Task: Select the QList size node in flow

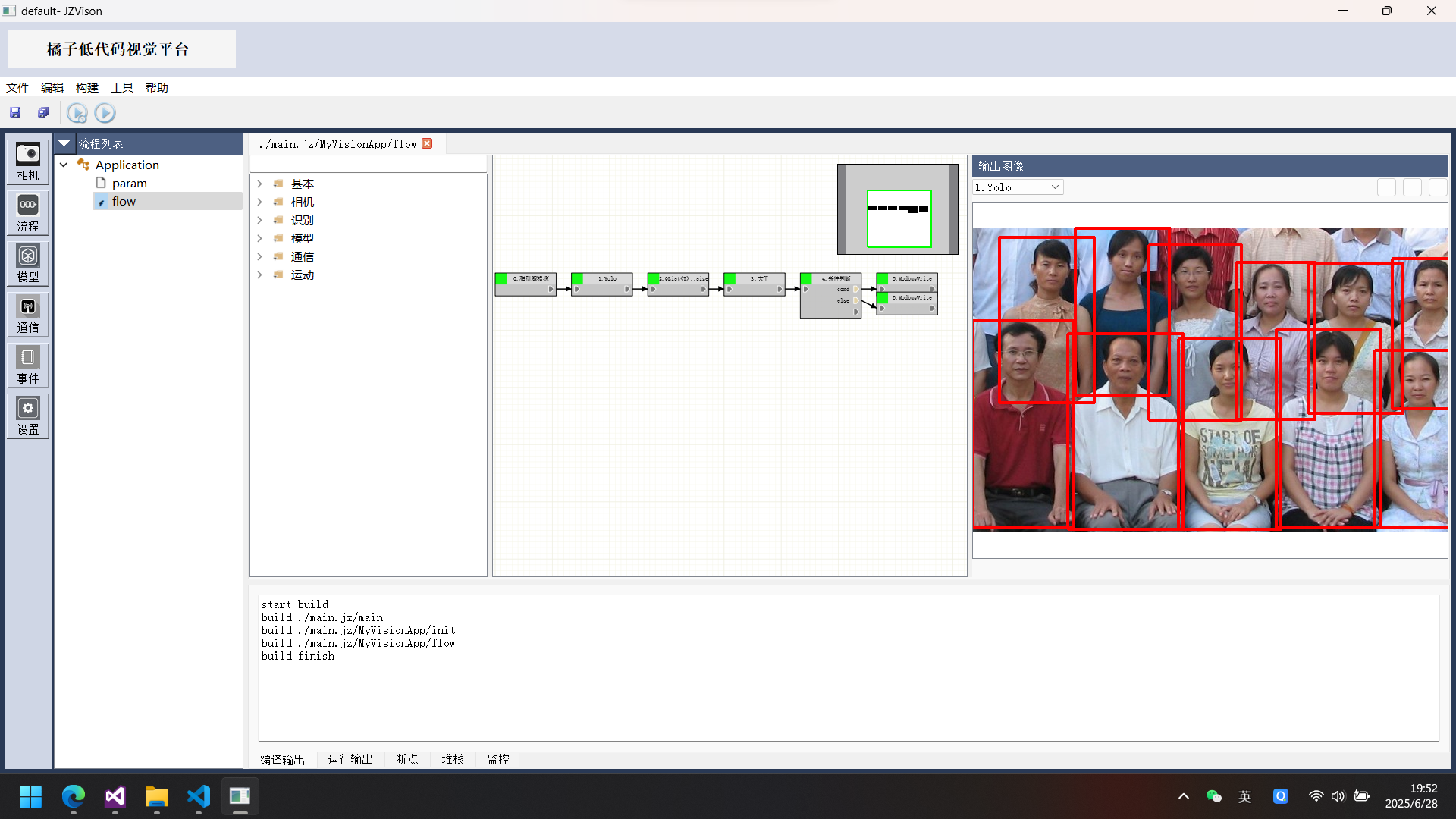Action: click(x=679, y=284)
